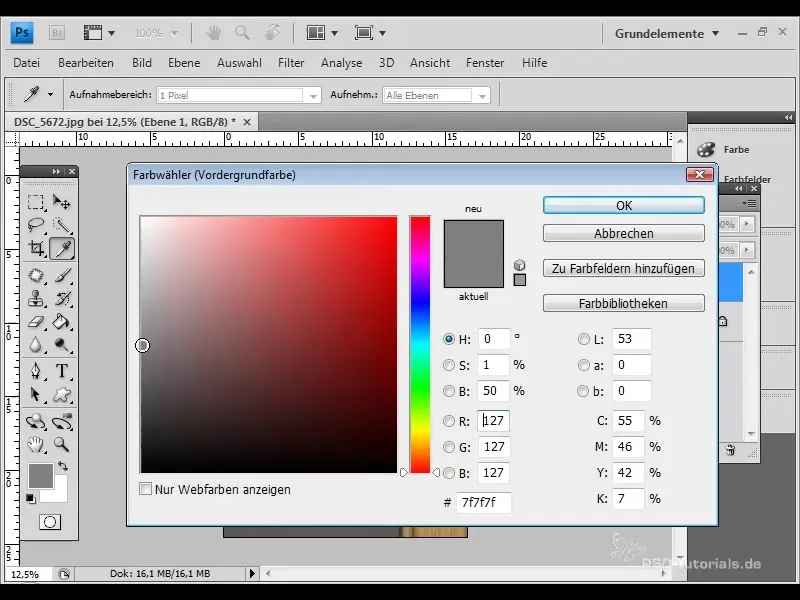800x600 pixels.
Task: Click the Abbrechen button
Action: pos(623,233)
